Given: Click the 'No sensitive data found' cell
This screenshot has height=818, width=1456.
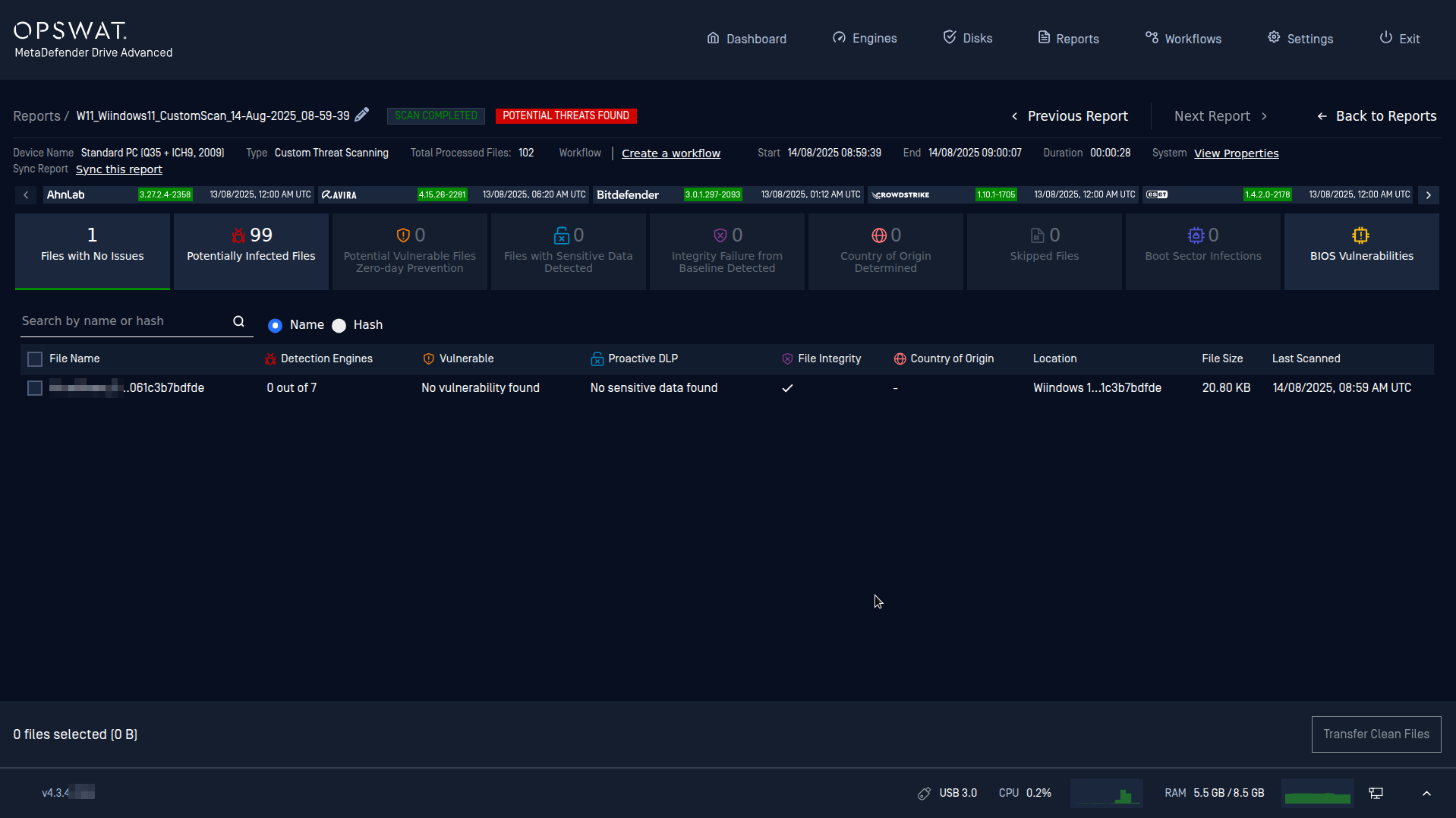Looking at the screenshot, I should (x=654, y=388).
